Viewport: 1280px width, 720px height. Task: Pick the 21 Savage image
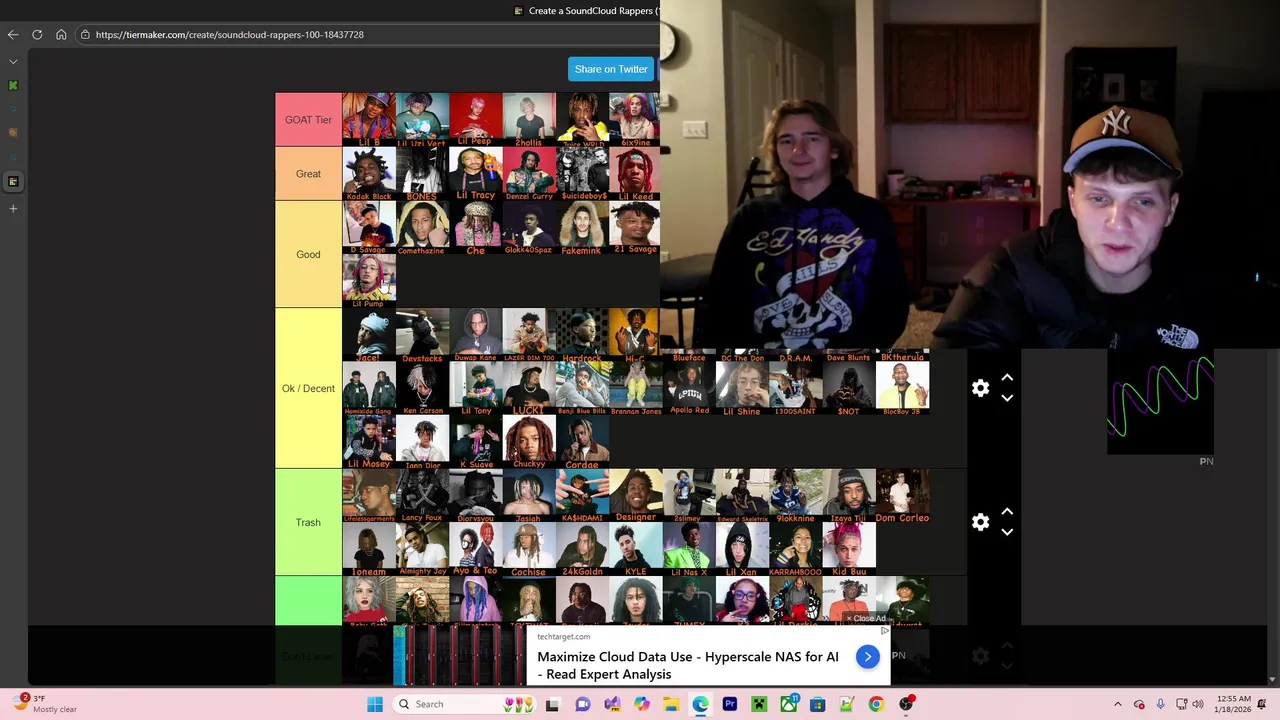pos(635,227)
